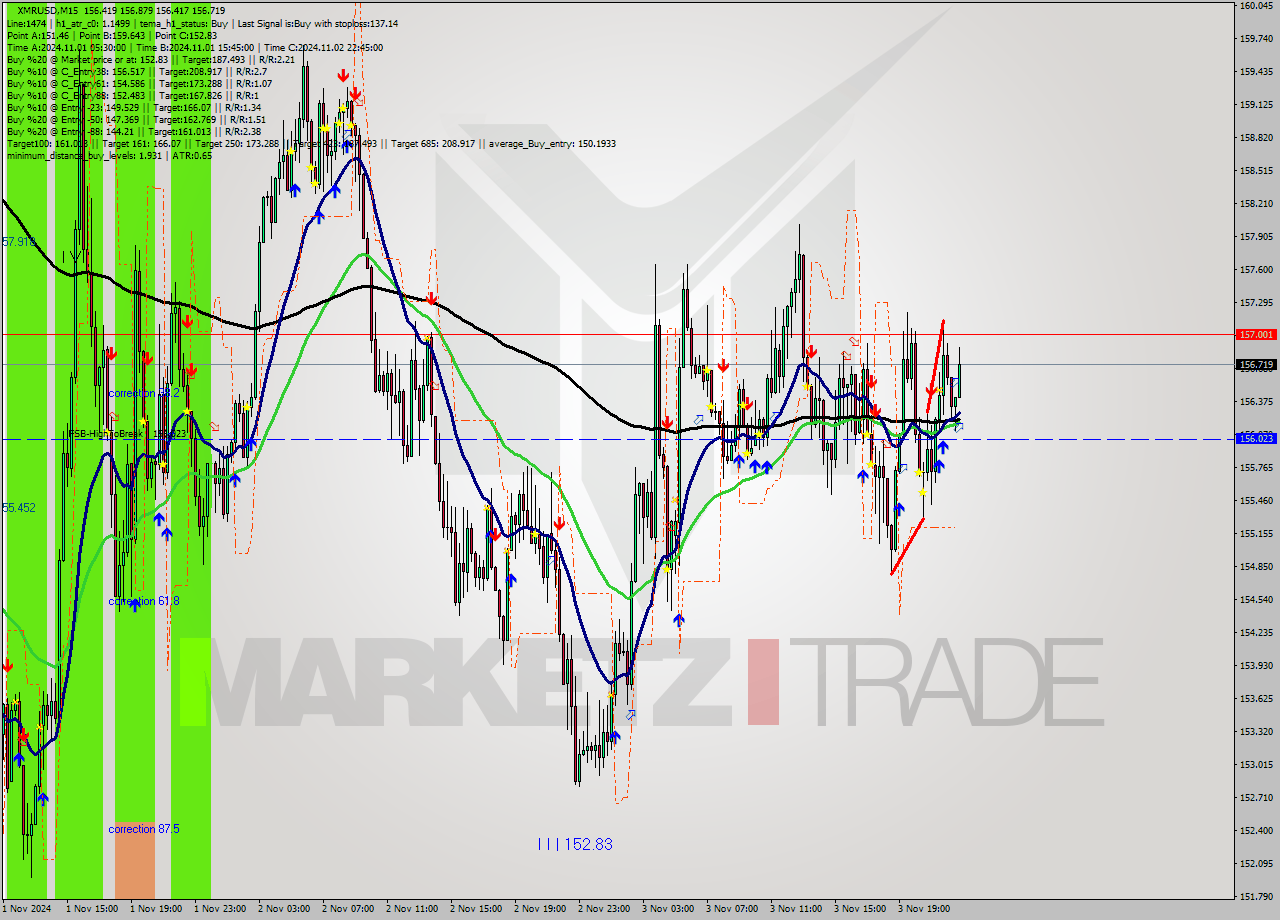1280x920 pixels.
Task: Click the 153.020 price axis label
Action: point(1255,765)
